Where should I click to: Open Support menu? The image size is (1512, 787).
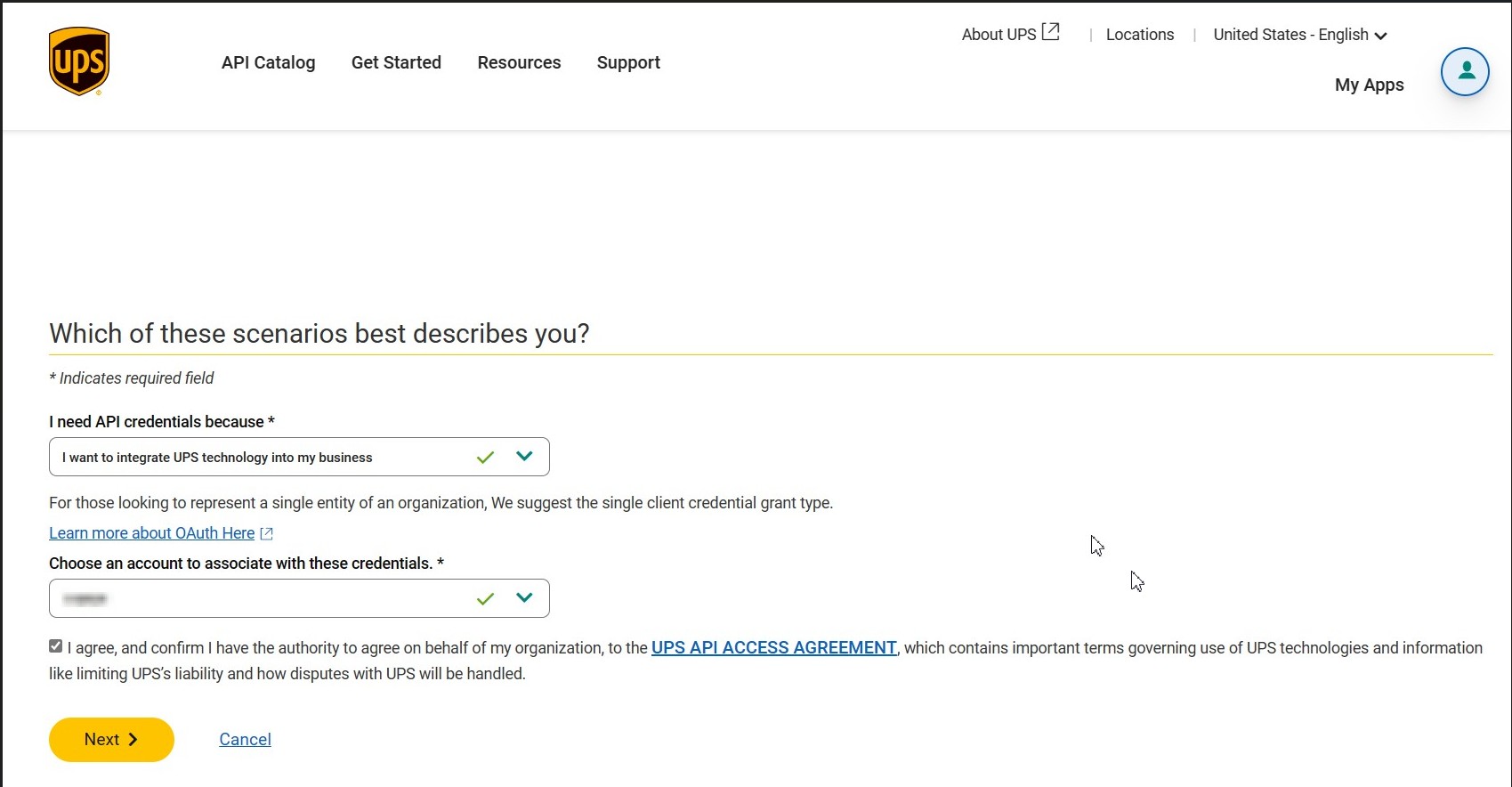(x=628, y=62)
